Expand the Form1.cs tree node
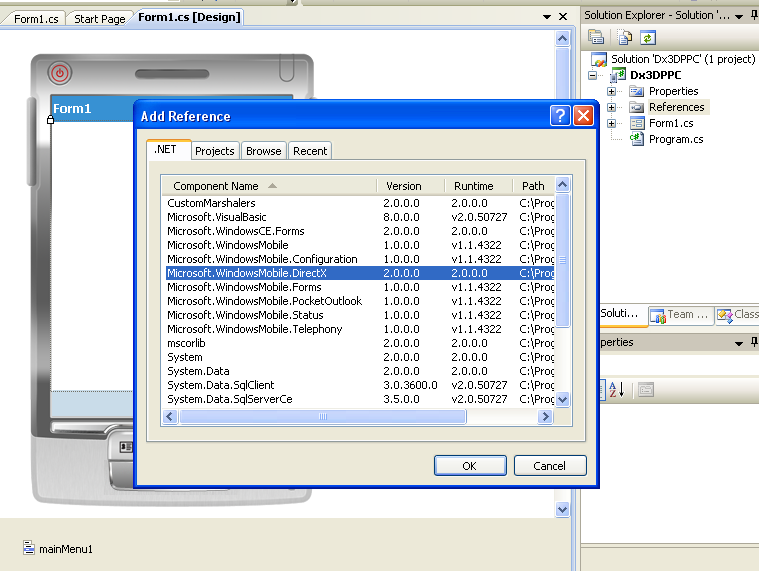The image size is (759, 571). (x=611, y=123)
